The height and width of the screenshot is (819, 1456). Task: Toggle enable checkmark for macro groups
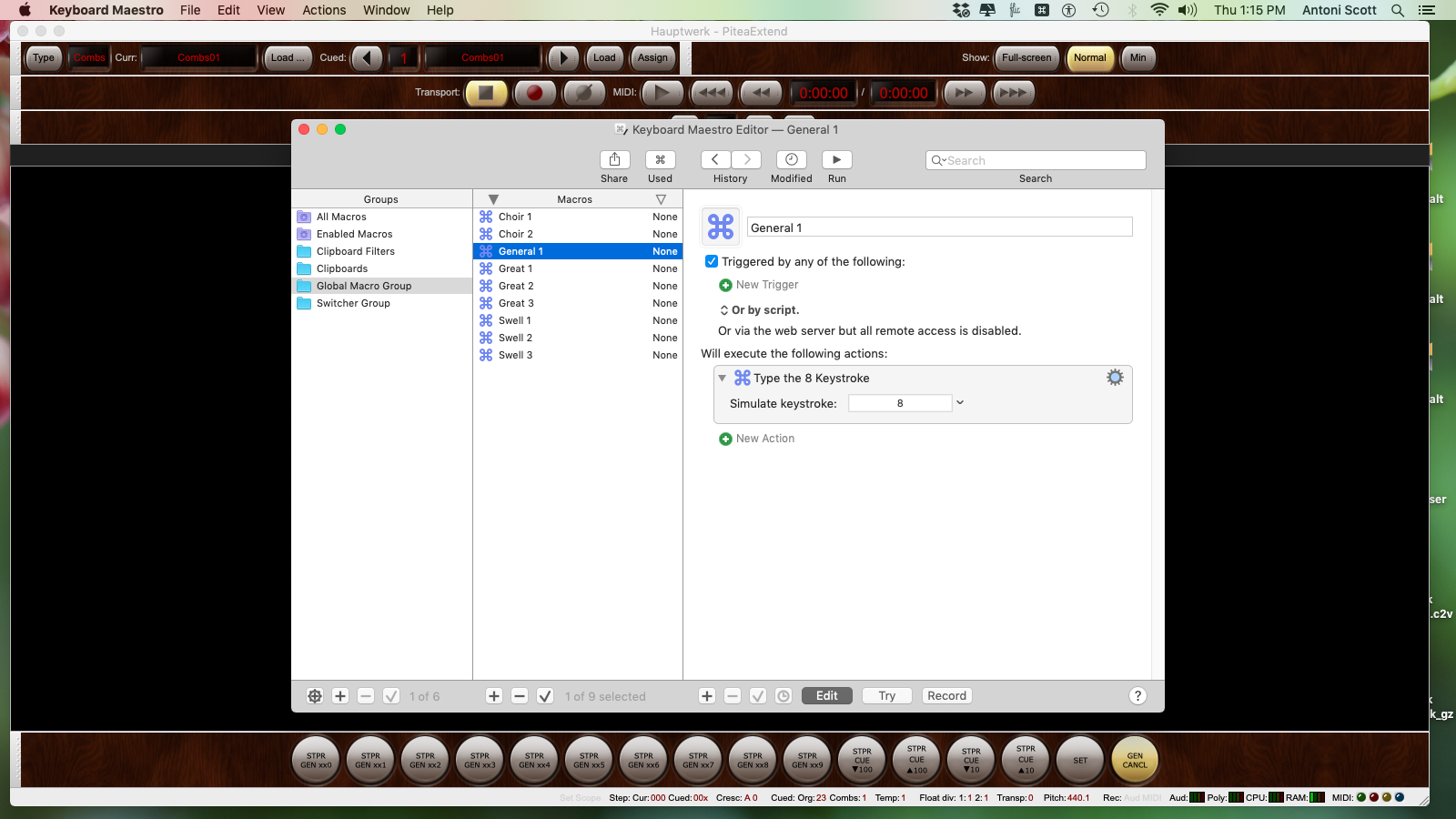click(x=391, y=696)
